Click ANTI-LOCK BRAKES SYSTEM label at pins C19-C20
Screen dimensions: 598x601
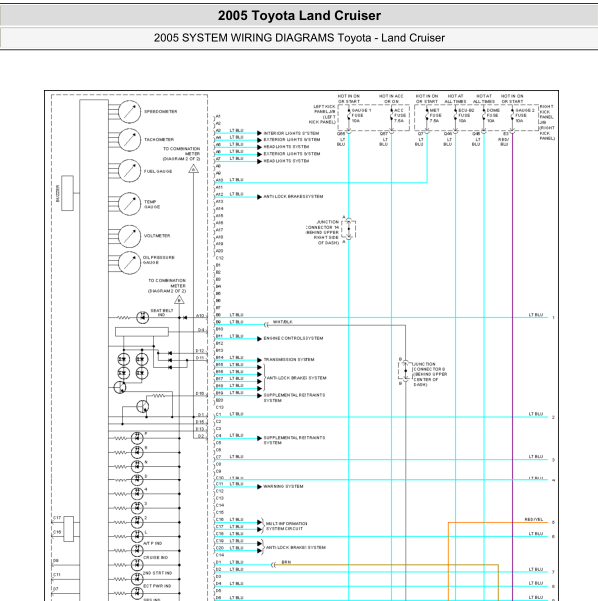(296, 548)
